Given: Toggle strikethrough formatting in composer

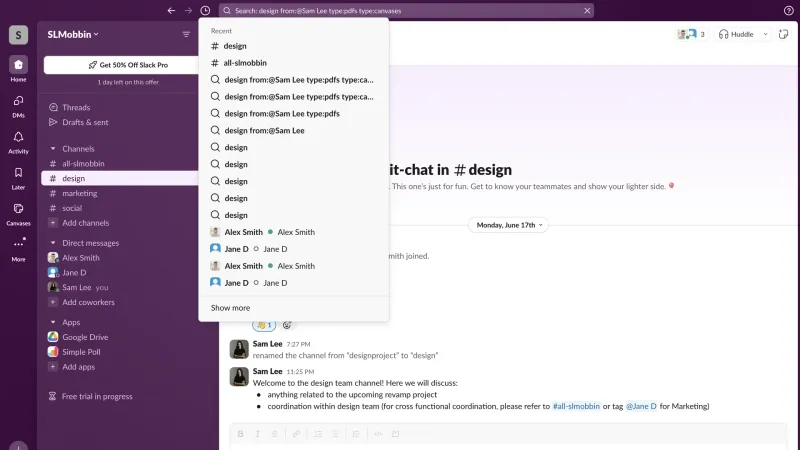Looking at the screenshot, I should pos(274,434).
